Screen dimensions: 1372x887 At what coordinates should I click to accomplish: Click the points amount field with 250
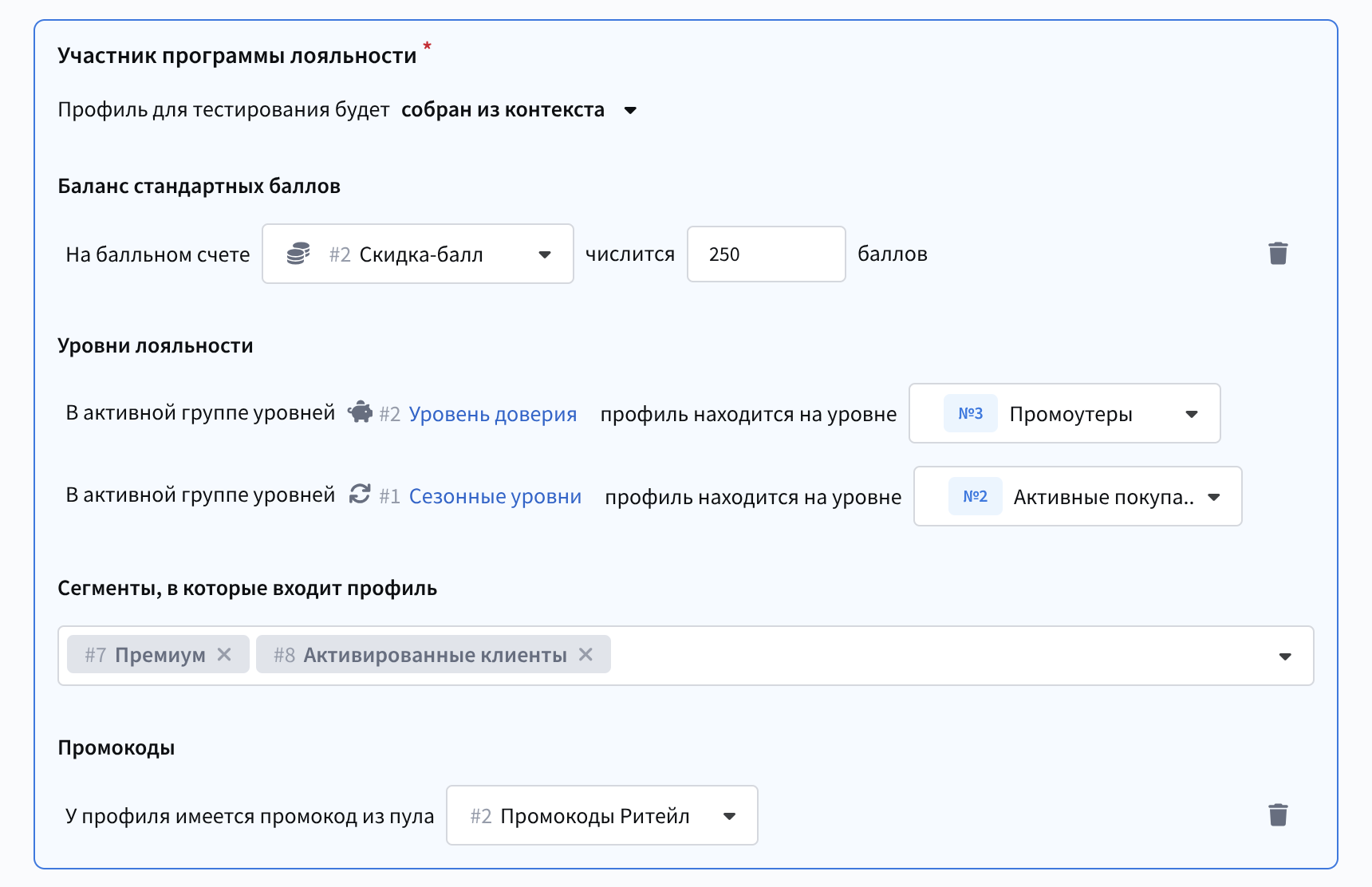tap(765, 254)
